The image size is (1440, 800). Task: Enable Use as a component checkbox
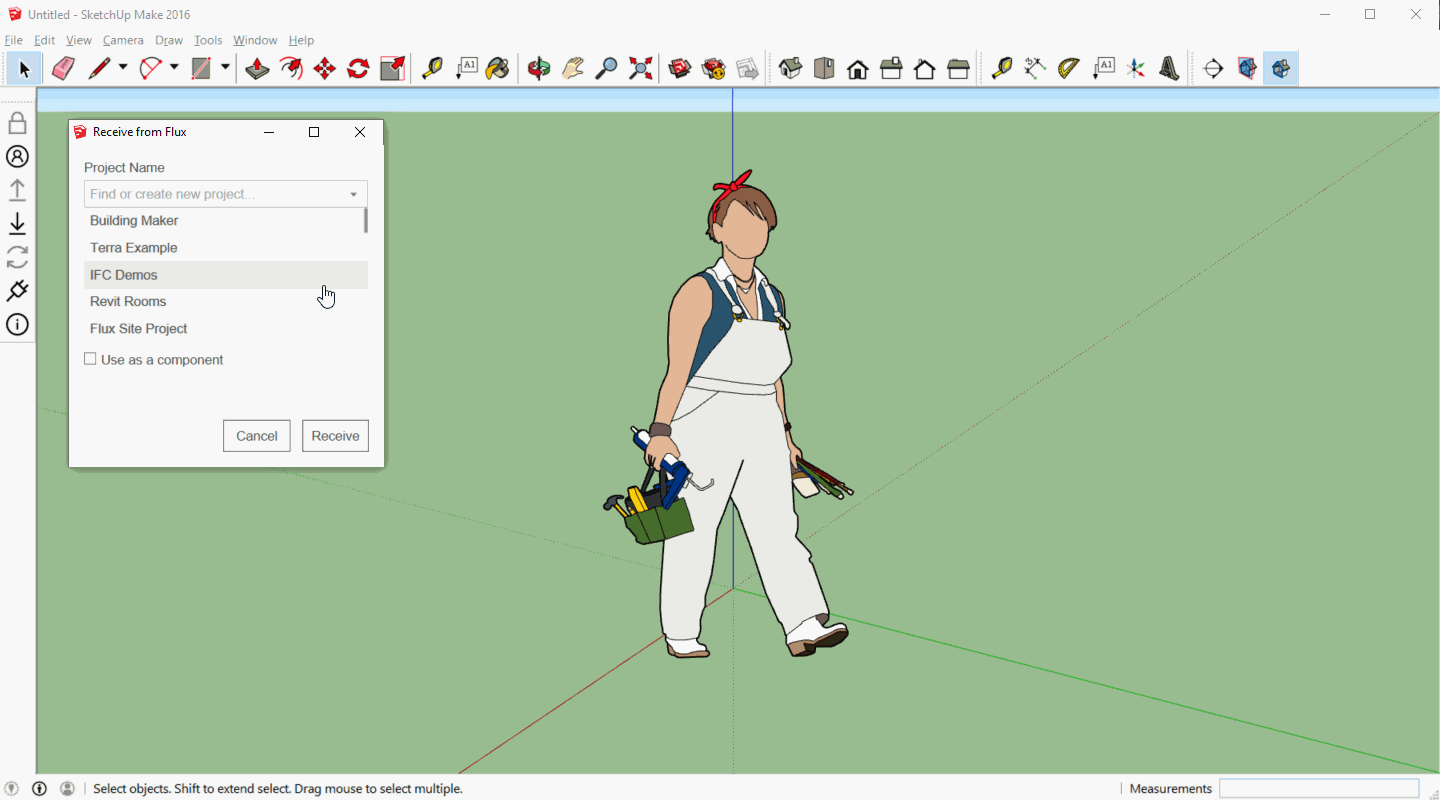90,359
